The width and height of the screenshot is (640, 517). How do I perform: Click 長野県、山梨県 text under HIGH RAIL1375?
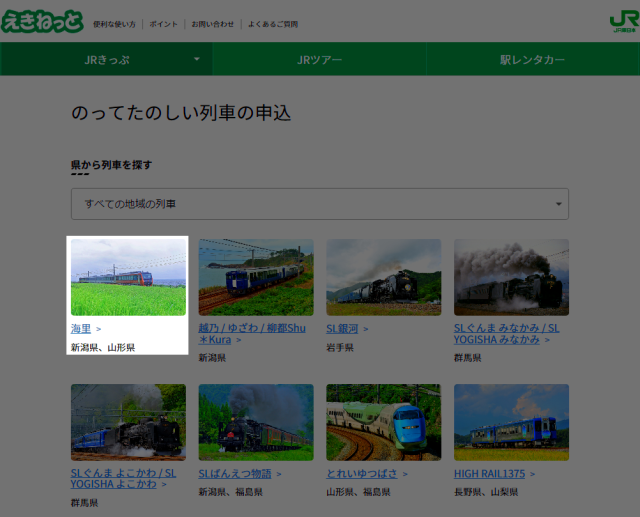pos(486,492)
